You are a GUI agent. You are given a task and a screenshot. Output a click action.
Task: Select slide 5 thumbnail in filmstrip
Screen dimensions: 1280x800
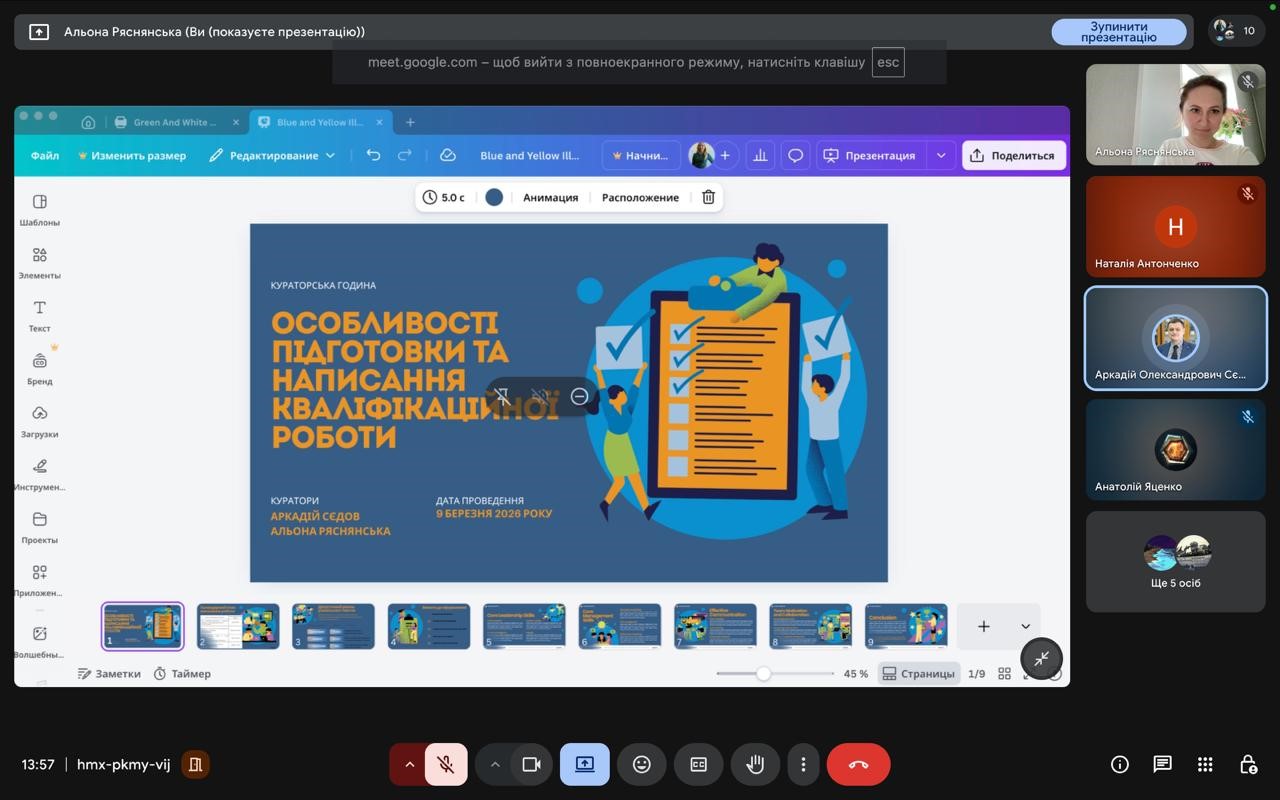(x=524, y=626)
